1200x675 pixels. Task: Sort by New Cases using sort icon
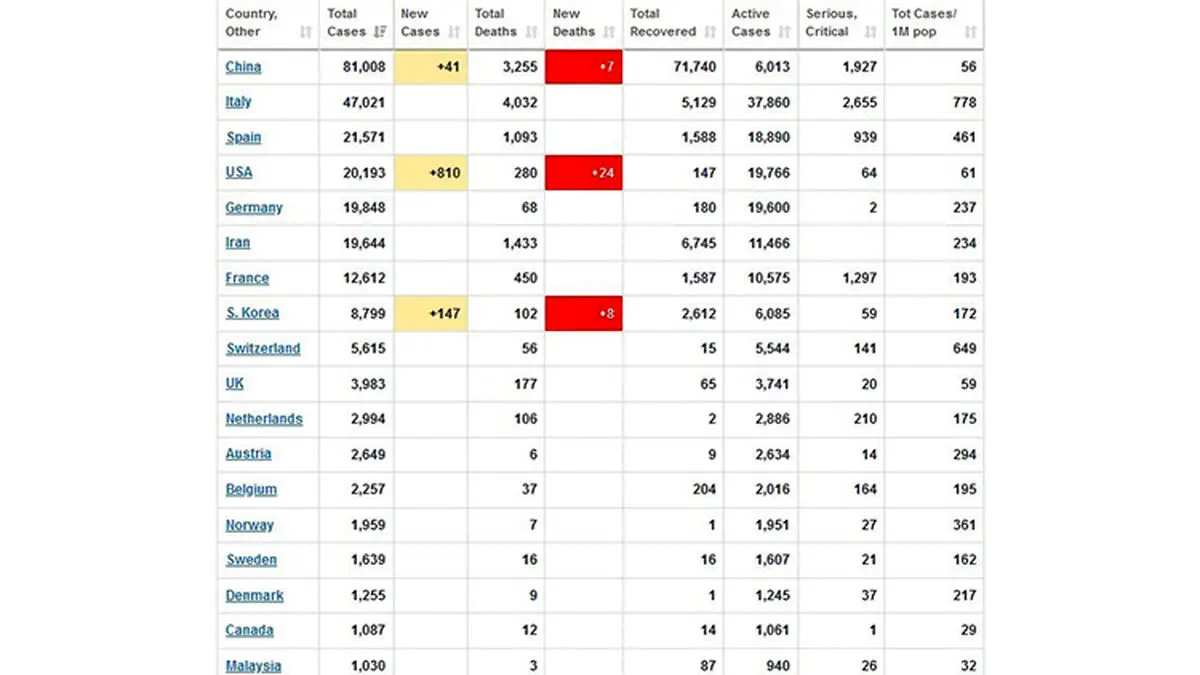[x=453, y=32]
